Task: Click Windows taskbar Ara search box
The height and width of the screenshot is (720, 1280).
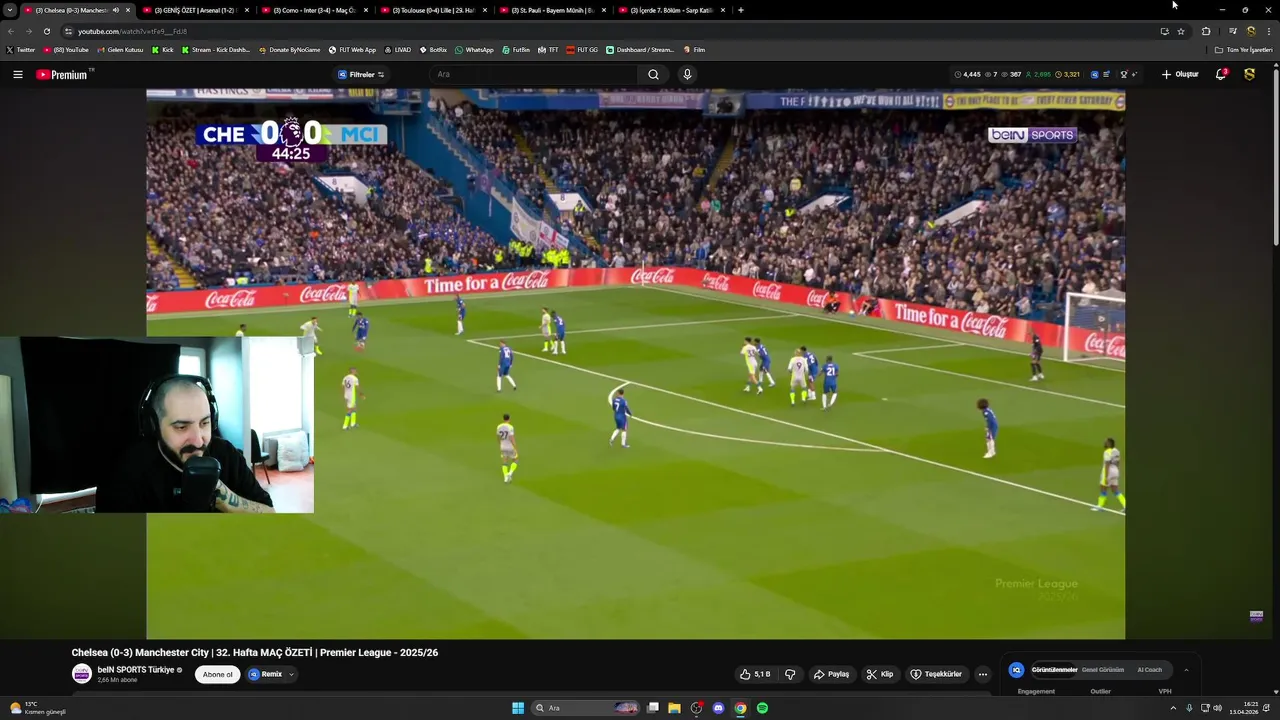Action: pos(586,708)
